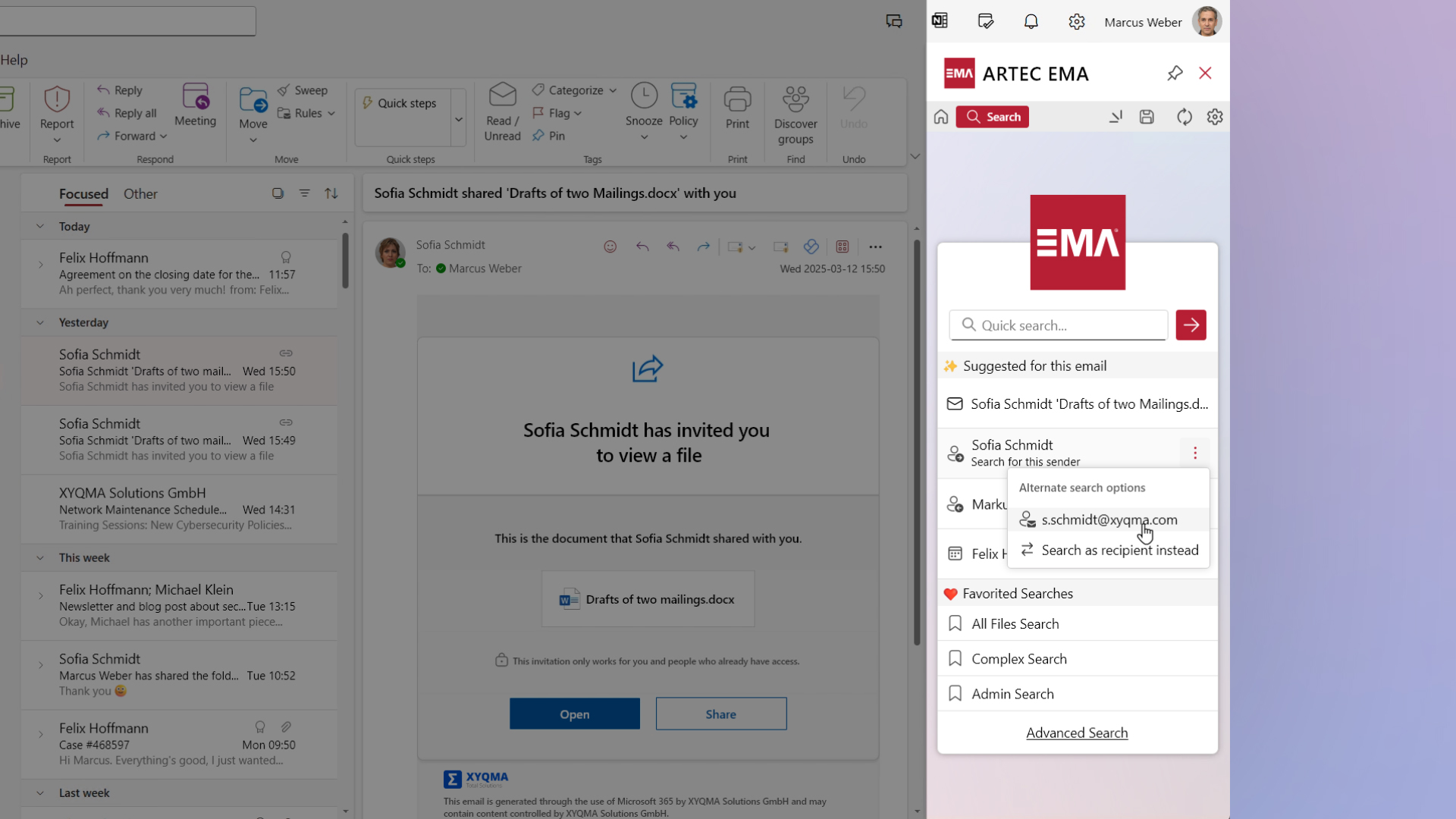Switch to the Other inbox tab
Image resolution: width=1456 pixels, height=819 pixels.
click(x=140, y=194)
